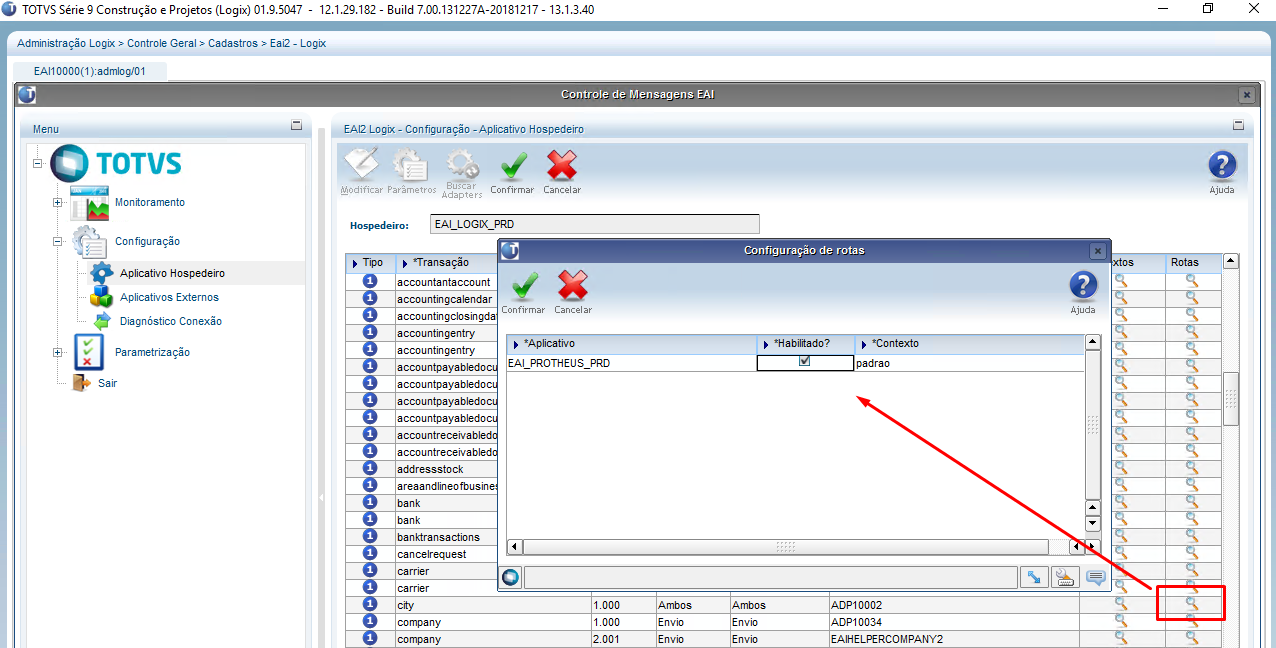Click the Buscar Adapters toolbar icon

click(461, 173)
